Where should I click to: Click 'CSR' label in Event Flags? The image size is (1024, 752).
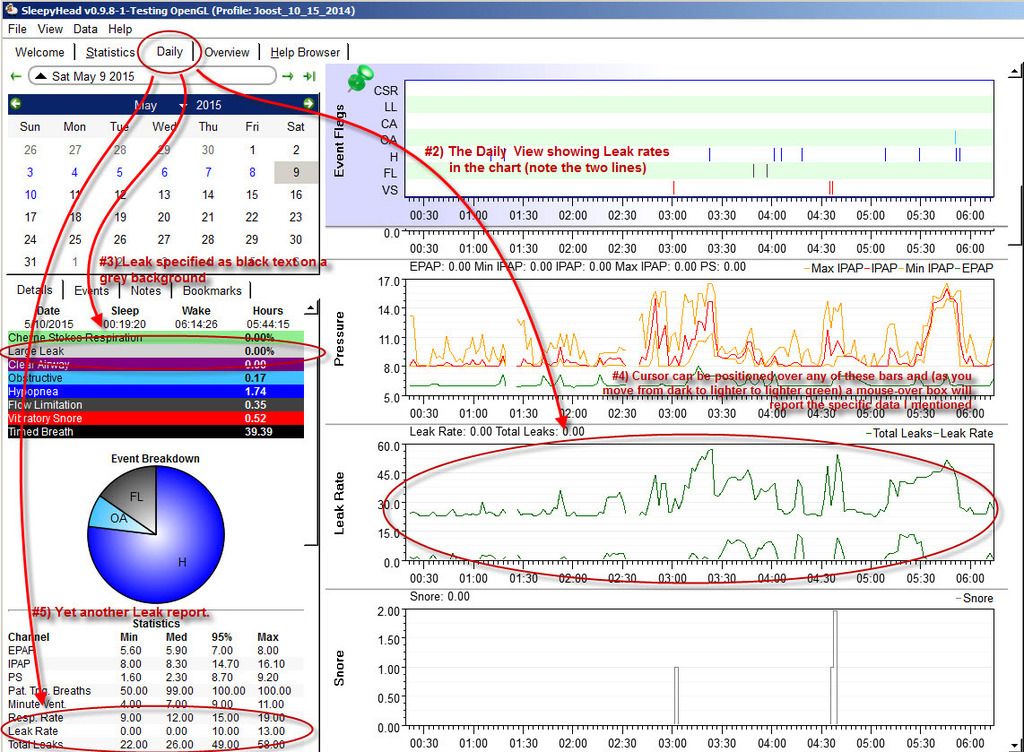coord(385,91)
